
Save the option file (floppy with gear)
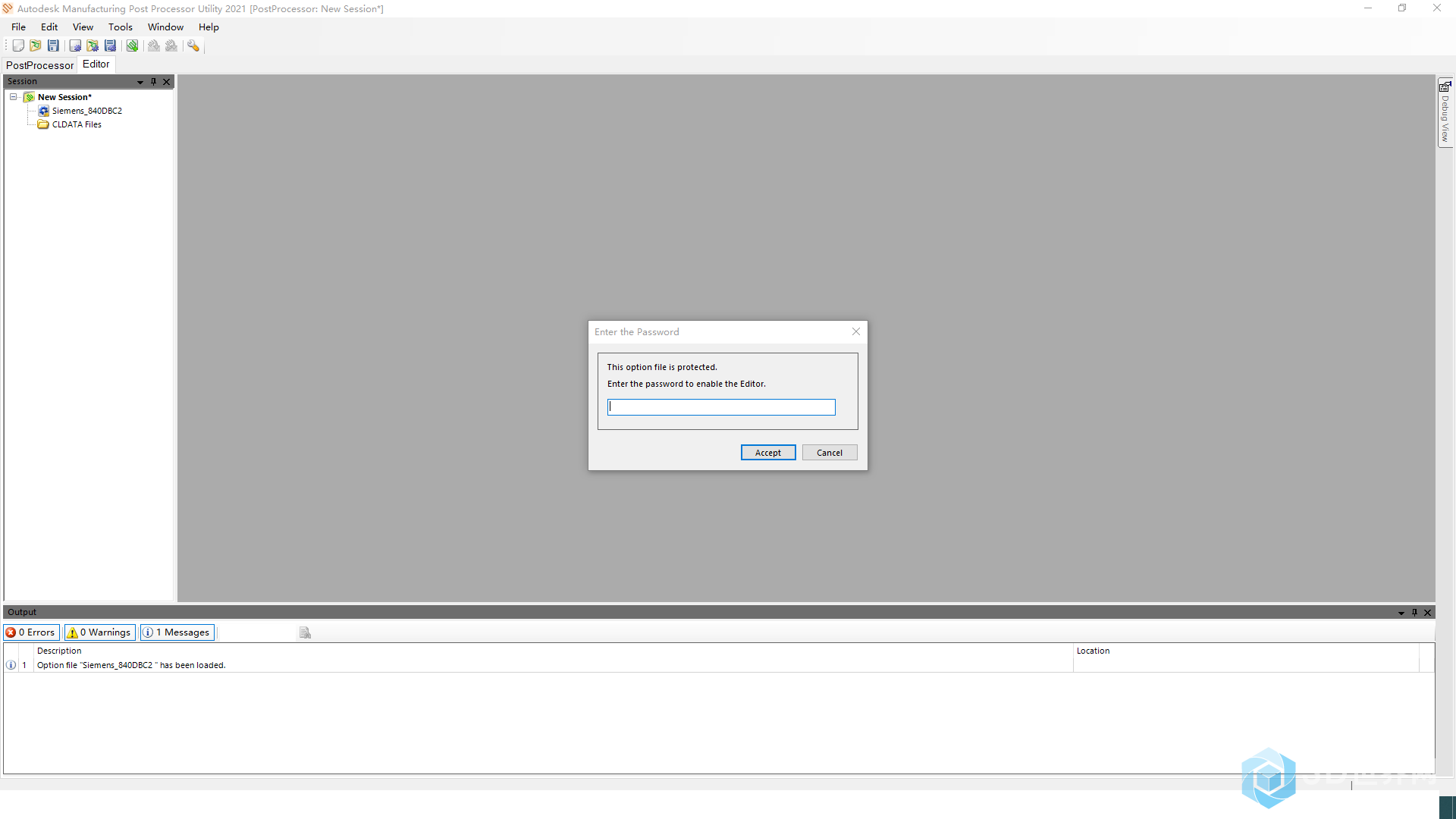tap(110, 46)
